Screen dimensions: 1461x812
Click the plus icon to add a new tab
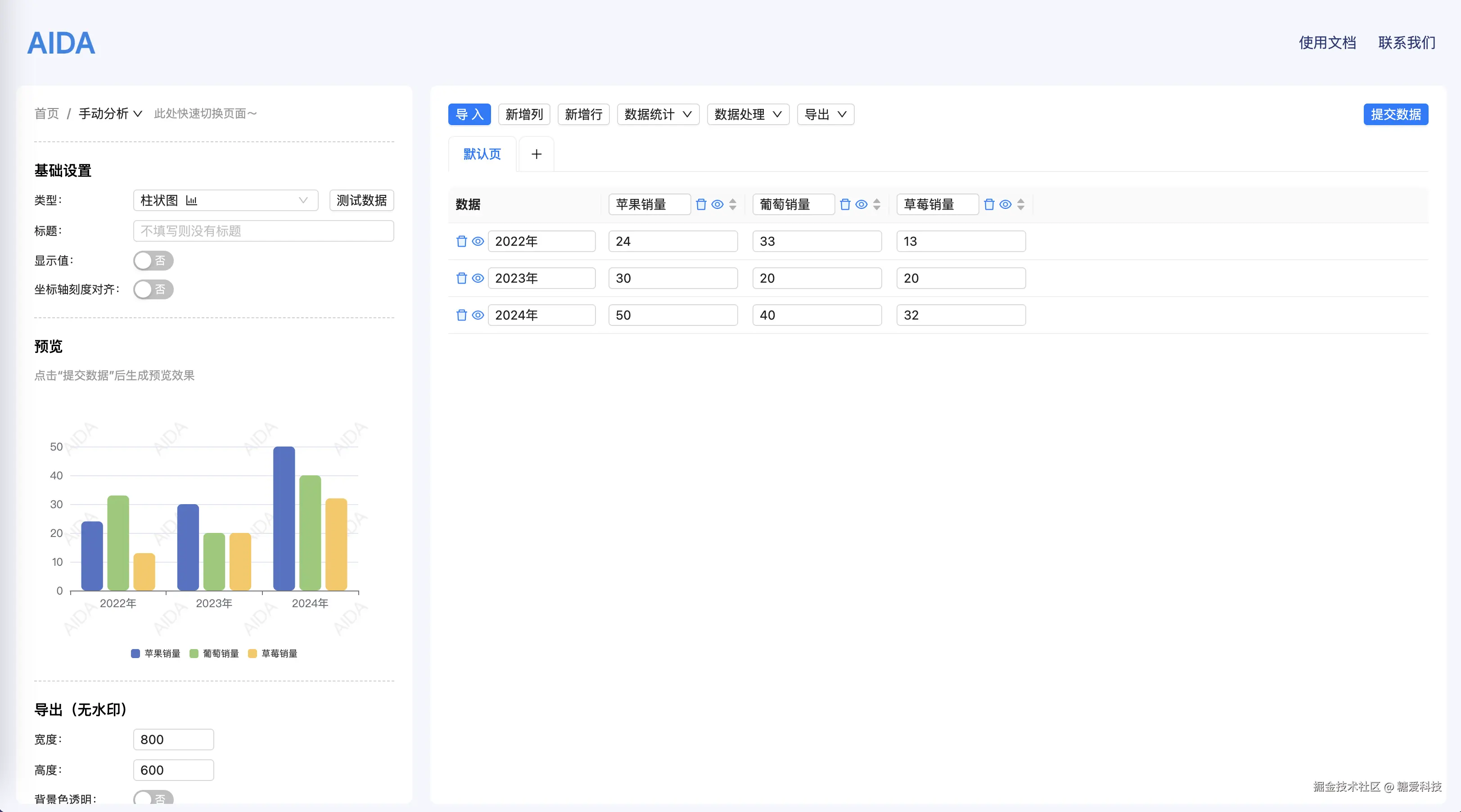537,154
